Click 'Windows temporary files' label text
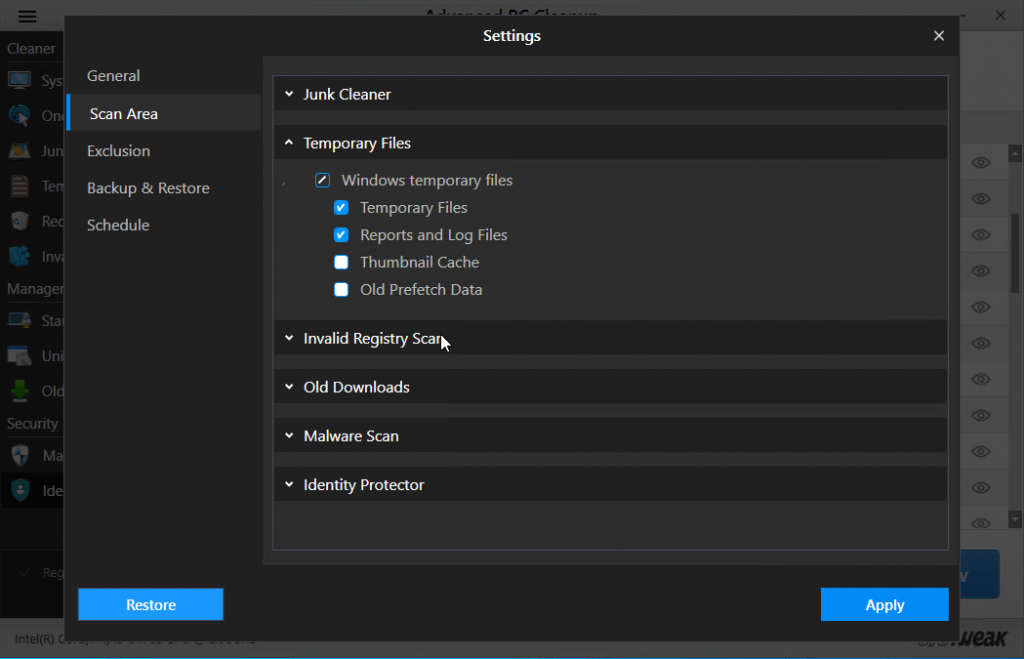This screenshot has width=1024, height=659. [427, 180]
